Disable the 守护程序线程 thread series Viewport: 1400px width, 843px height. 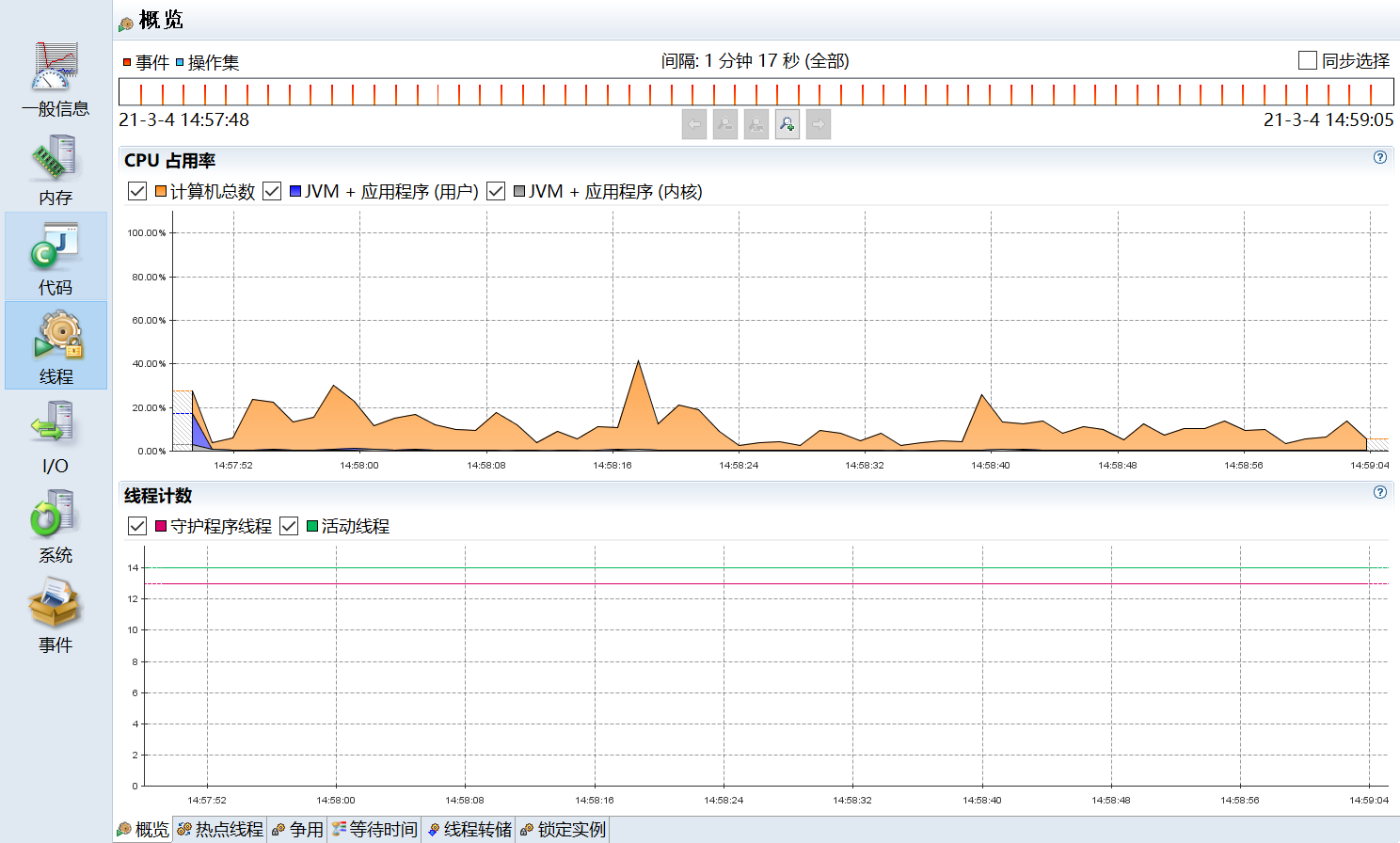click(137, 526)
